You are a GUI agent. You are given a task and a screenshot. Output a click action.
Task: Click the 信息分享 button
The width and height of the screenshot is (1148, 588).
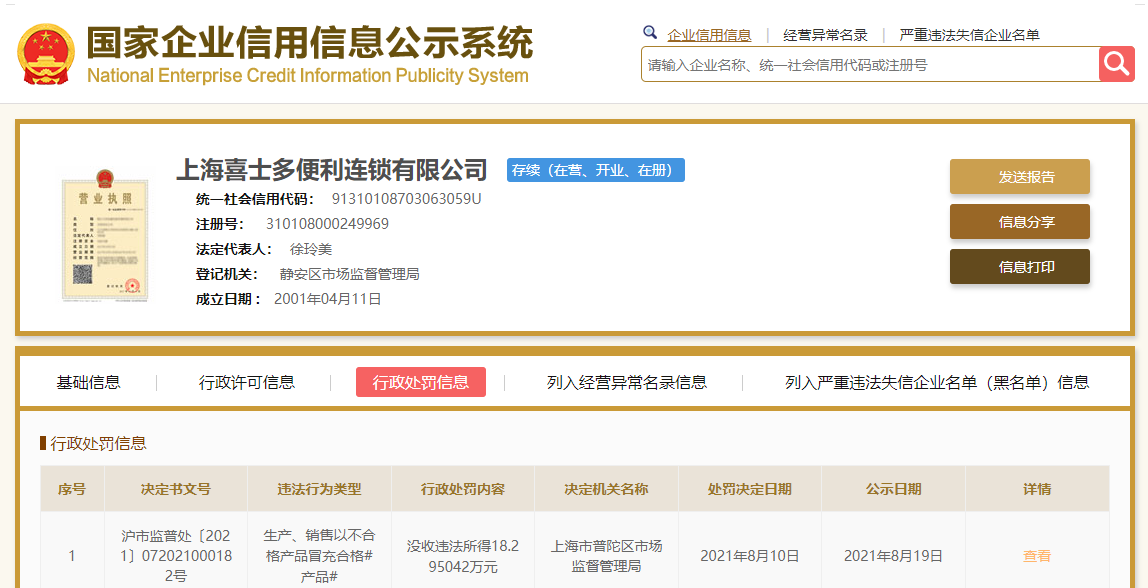(x=1020, y=222)
